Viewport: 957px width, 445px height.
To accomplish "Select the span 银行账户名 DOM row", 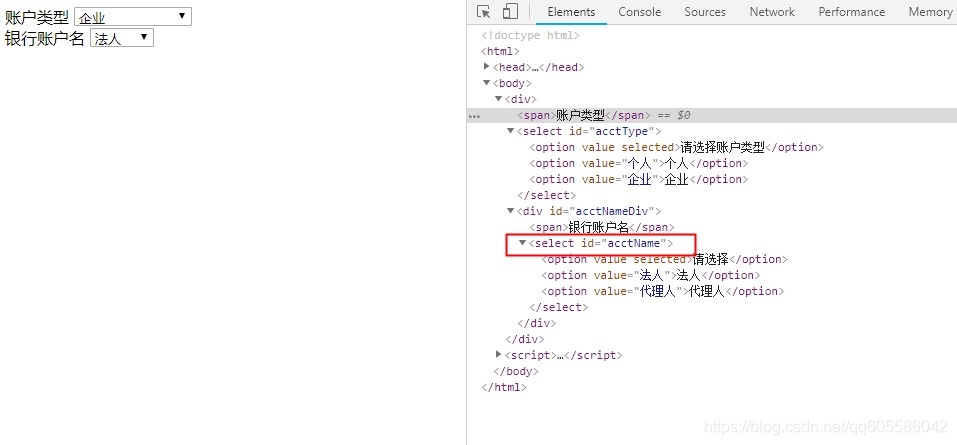I will [x=602, y=227].
